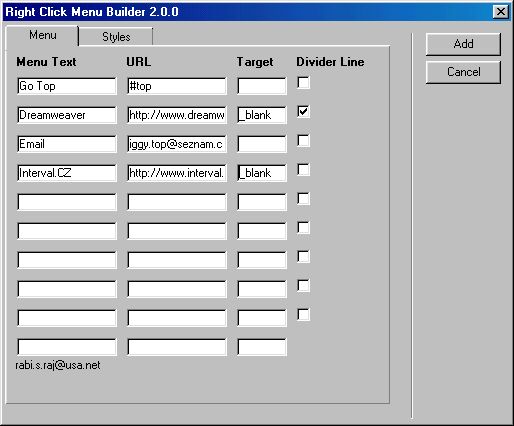Close the Right Click Menu Builder dialog
Viewport: 514px width, 426px height.
coord(501,12)
